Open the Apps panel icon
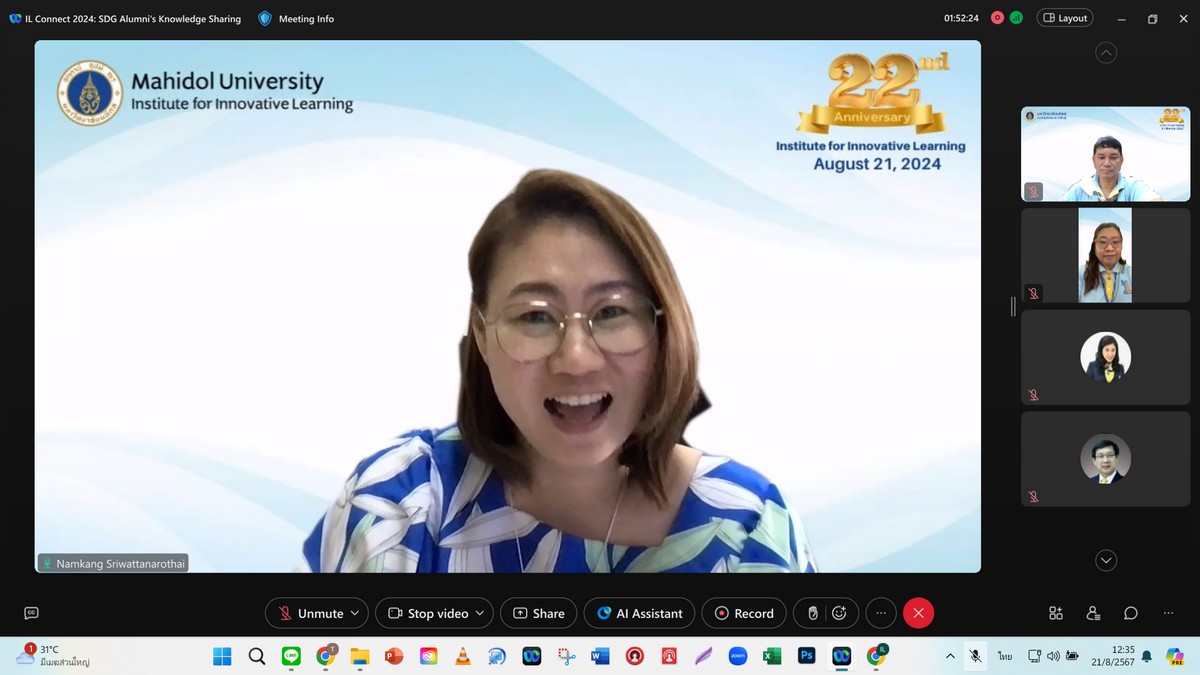The width and height of the screenshot is (1200, 675). point(1056,613)
